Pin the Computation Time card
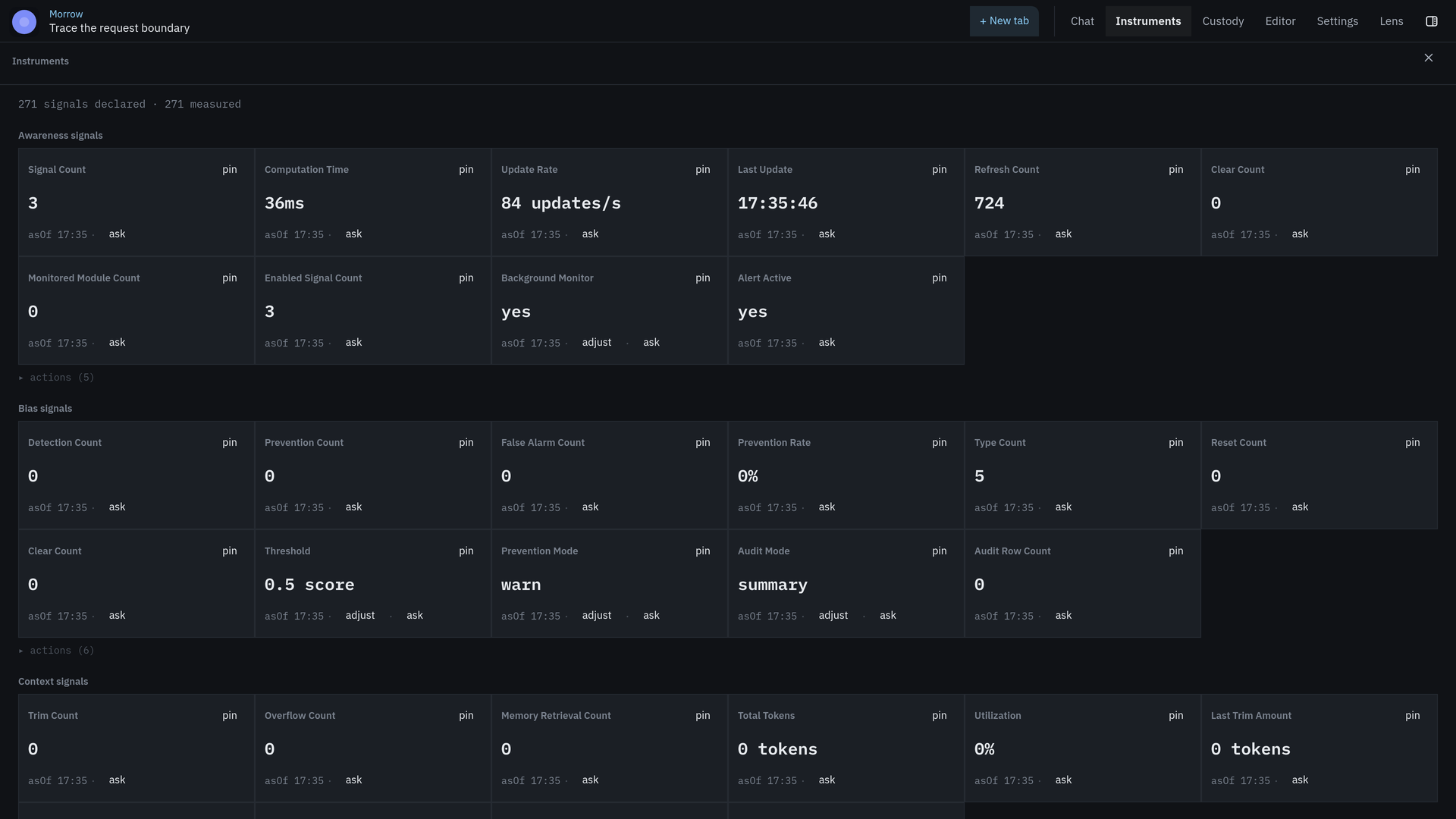The image size is (1456, 819). click(x=466, y=169)
